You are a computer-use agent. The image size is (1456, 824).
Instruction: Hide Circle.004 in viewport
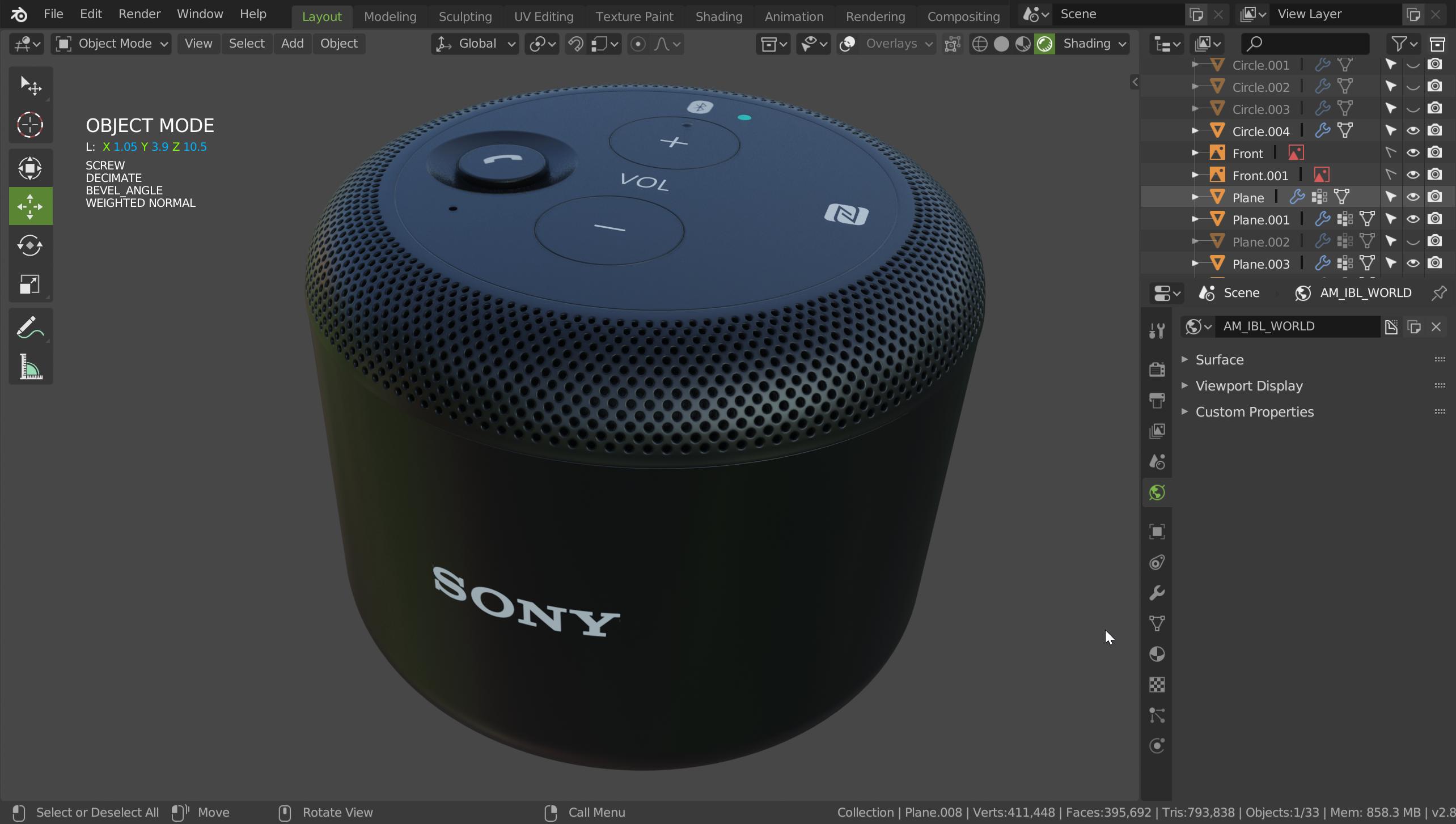1413,131
